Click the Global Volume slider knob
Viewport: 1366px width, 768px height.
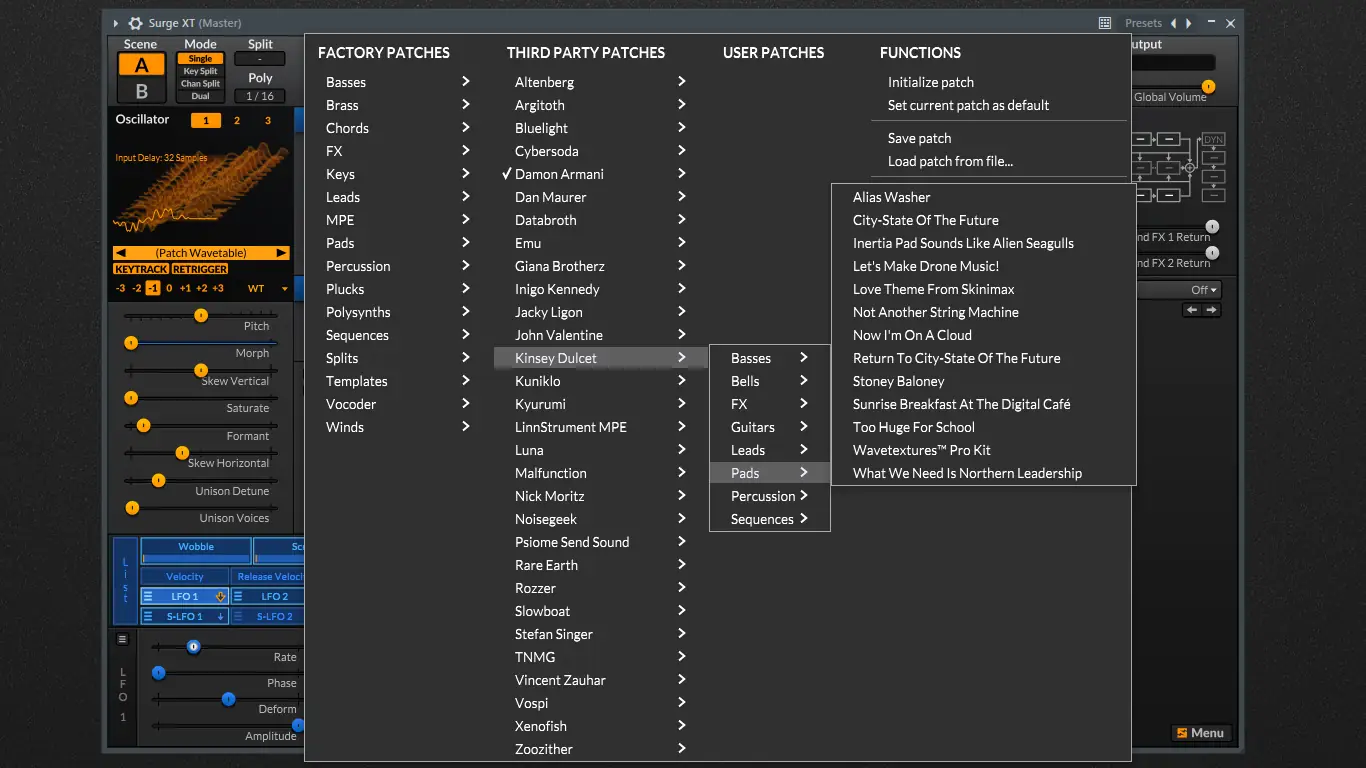(1208, 87)
